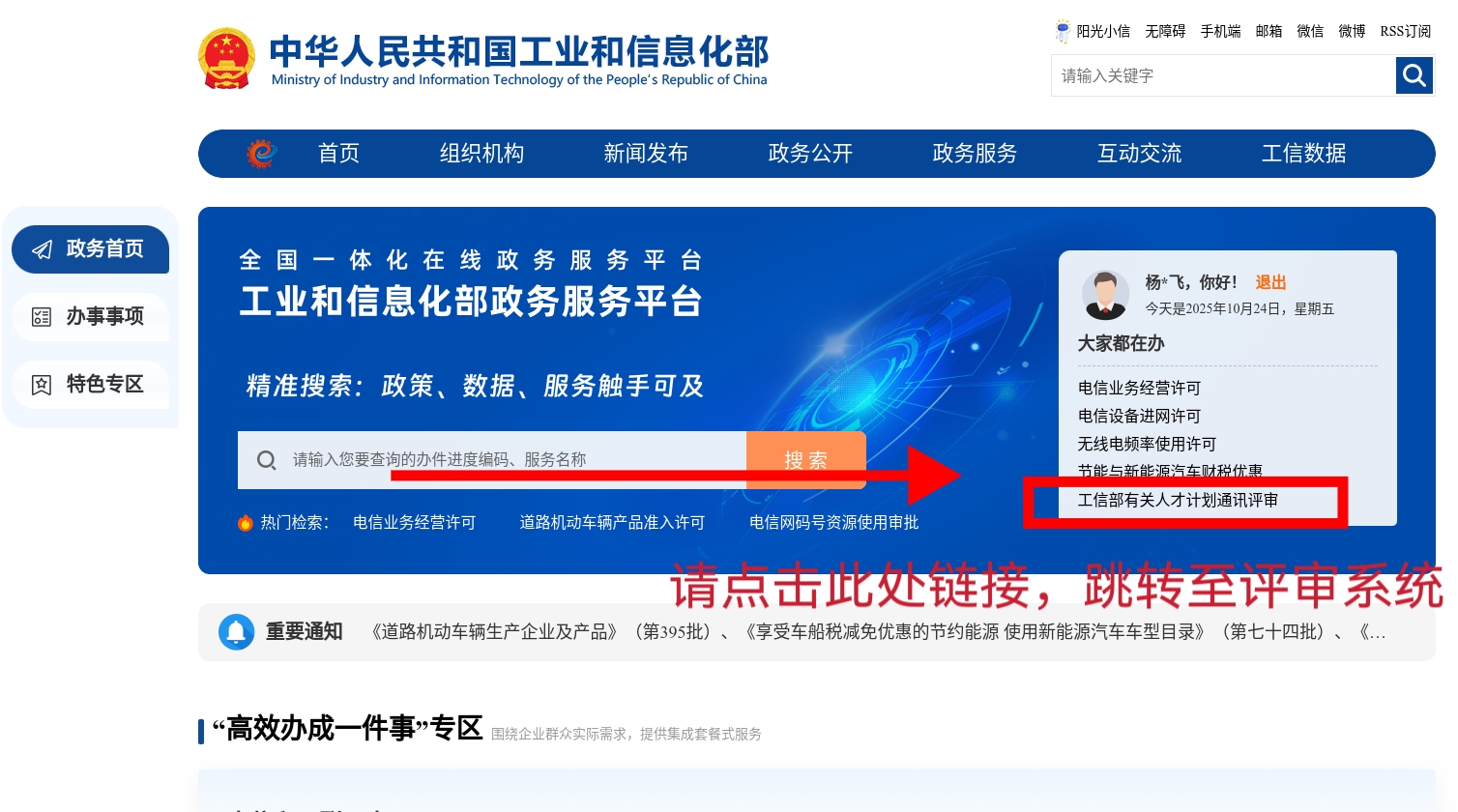Viewport: 1458px width, 812px height.
Task: Select 政务服务 in the navigation bar
Action: tap(975, 154)
